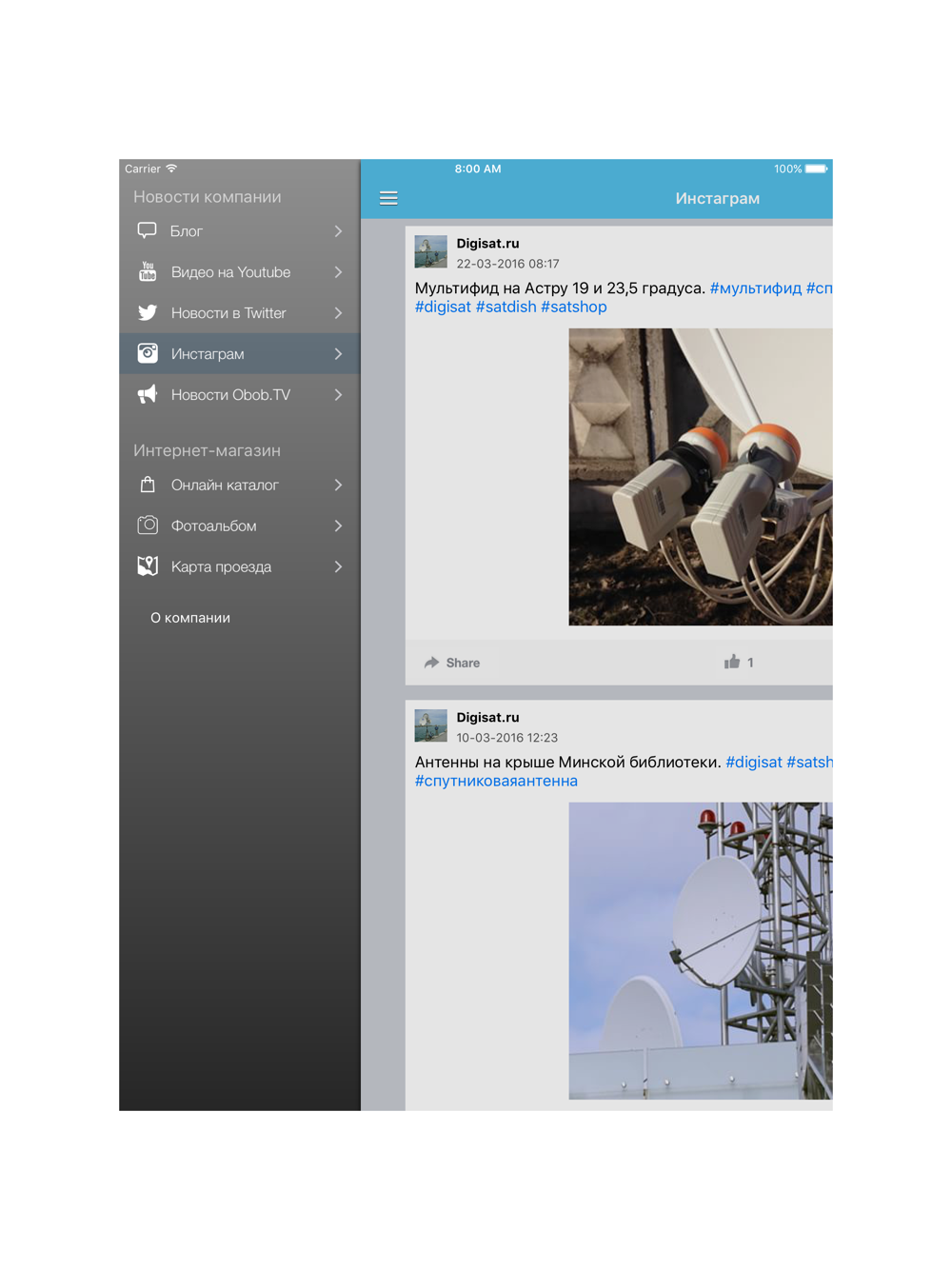
Task: Click the Carrier label in status bar
Action: [x=143, y=169]
